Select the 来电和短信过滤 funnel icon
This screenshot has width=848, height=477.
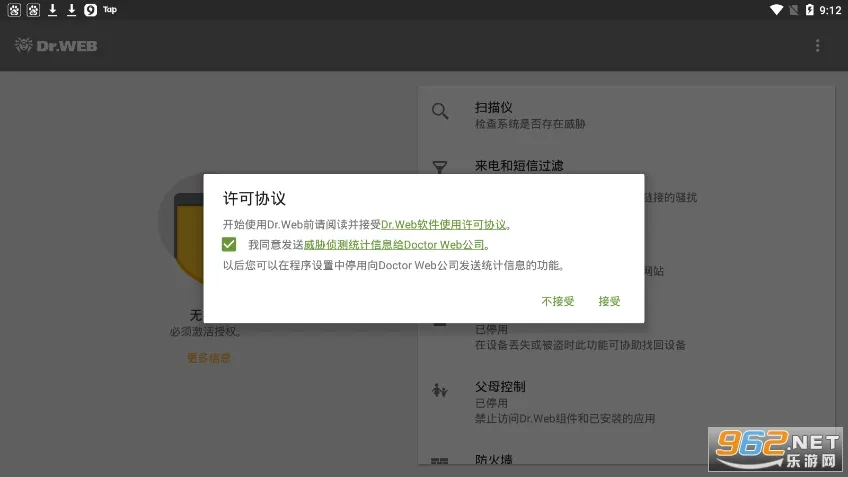click(x=440, y=167)
